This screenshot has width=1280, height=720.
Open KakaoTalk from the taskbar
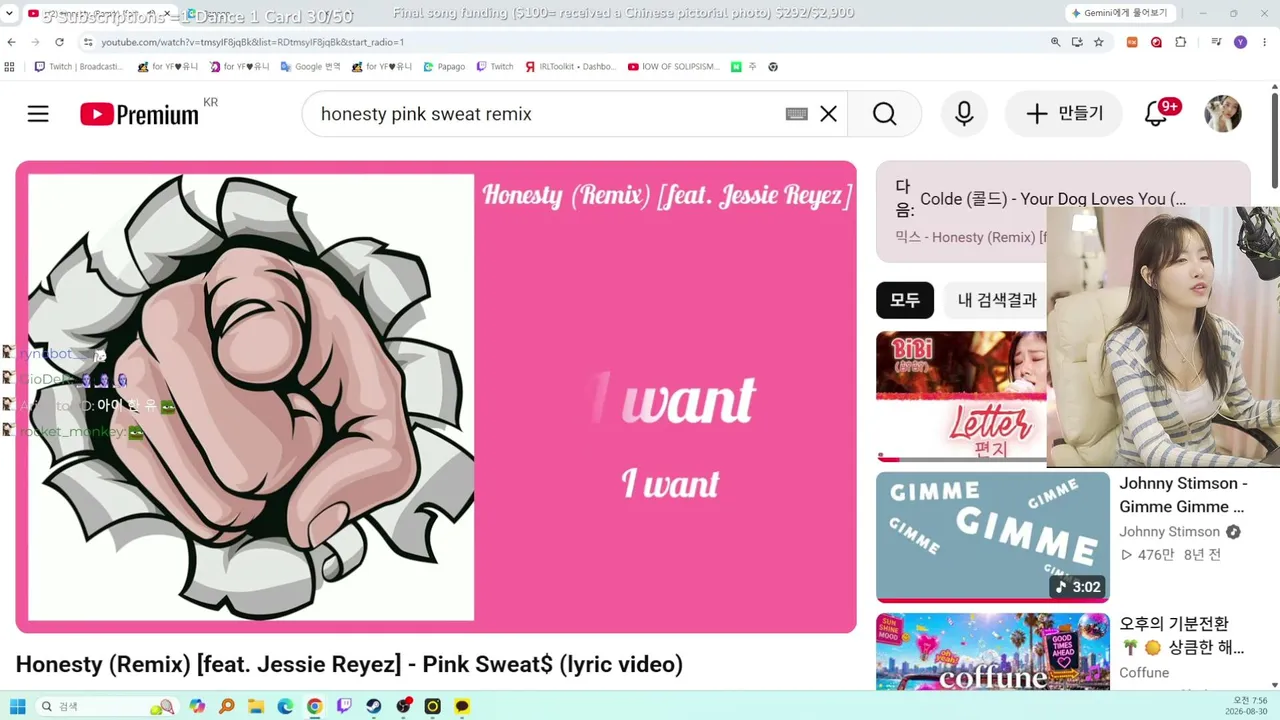tap(462, 706)
